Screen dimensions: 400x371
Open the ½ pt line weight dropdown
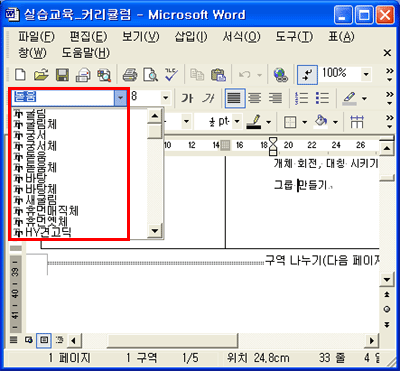point(237,121)
